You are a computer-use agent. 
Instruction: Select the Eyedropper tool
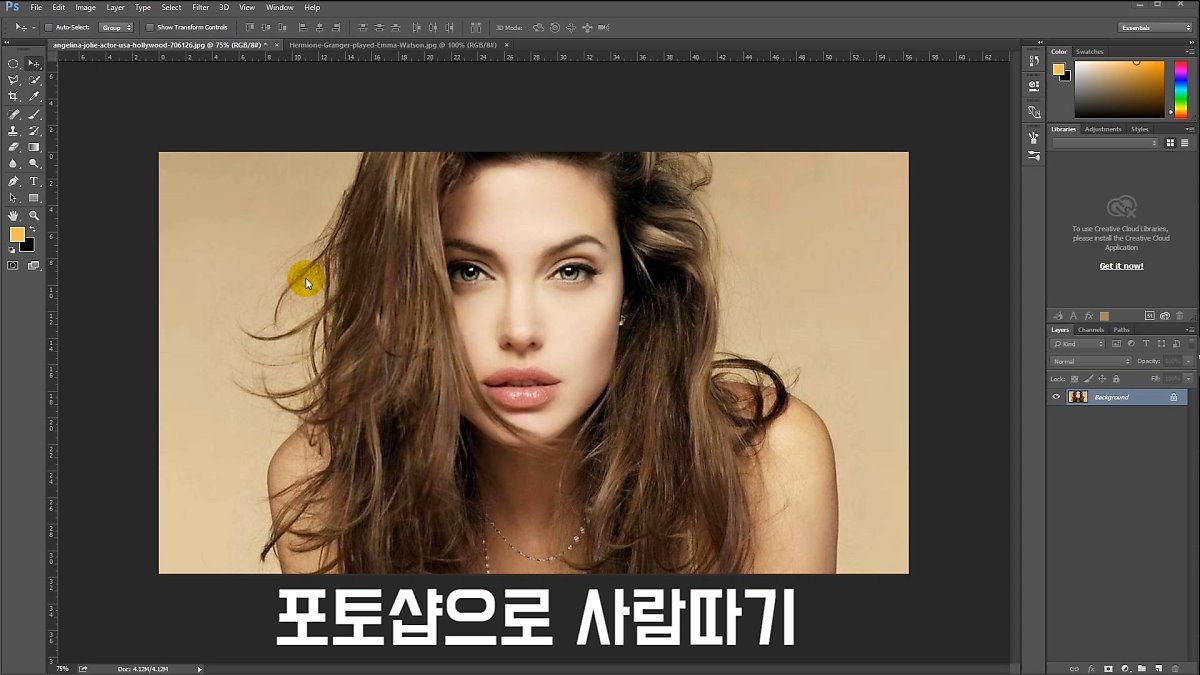[34, 96]
